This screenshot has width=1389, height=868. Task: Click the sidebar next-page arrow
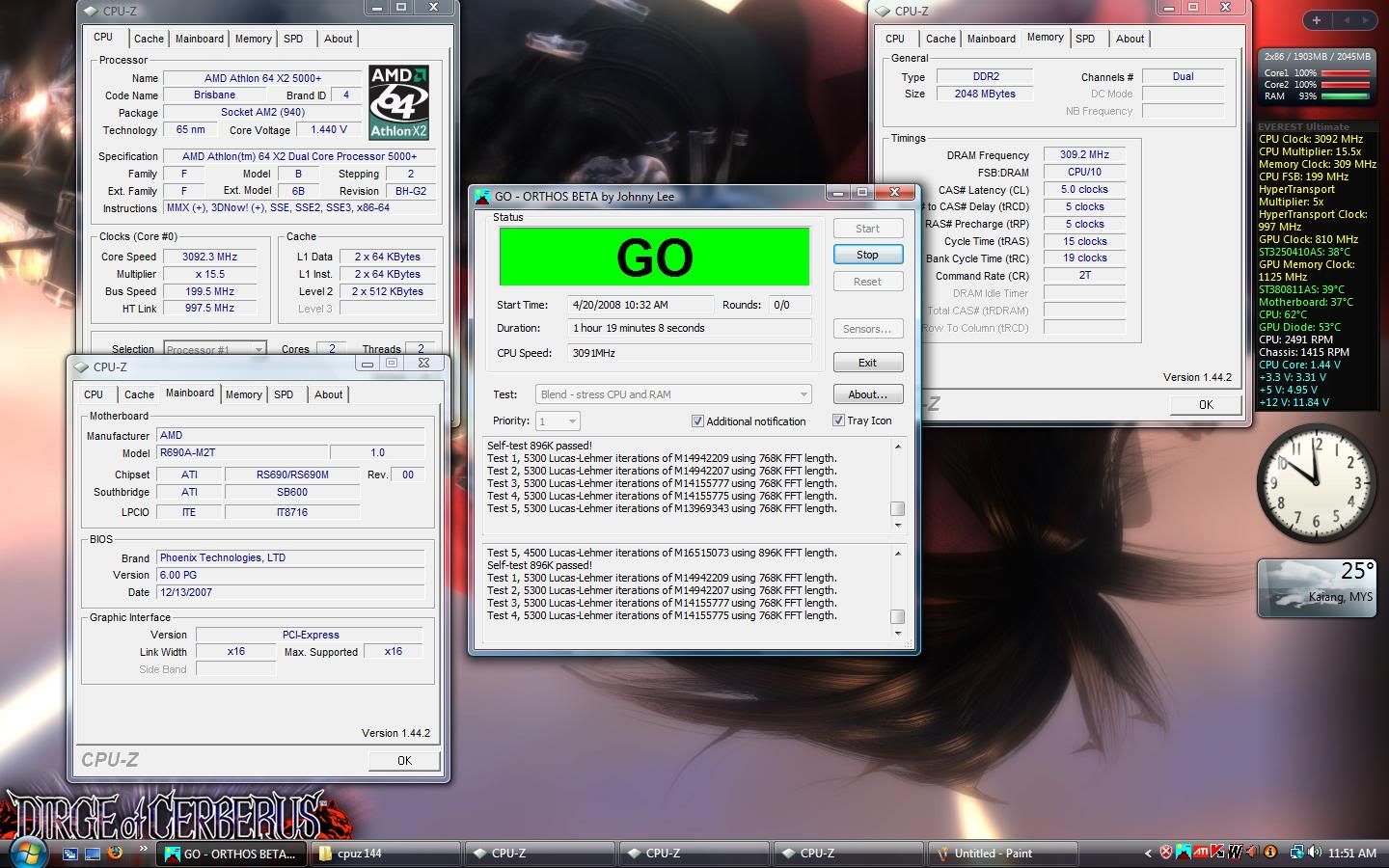(x=1367, y=19)
